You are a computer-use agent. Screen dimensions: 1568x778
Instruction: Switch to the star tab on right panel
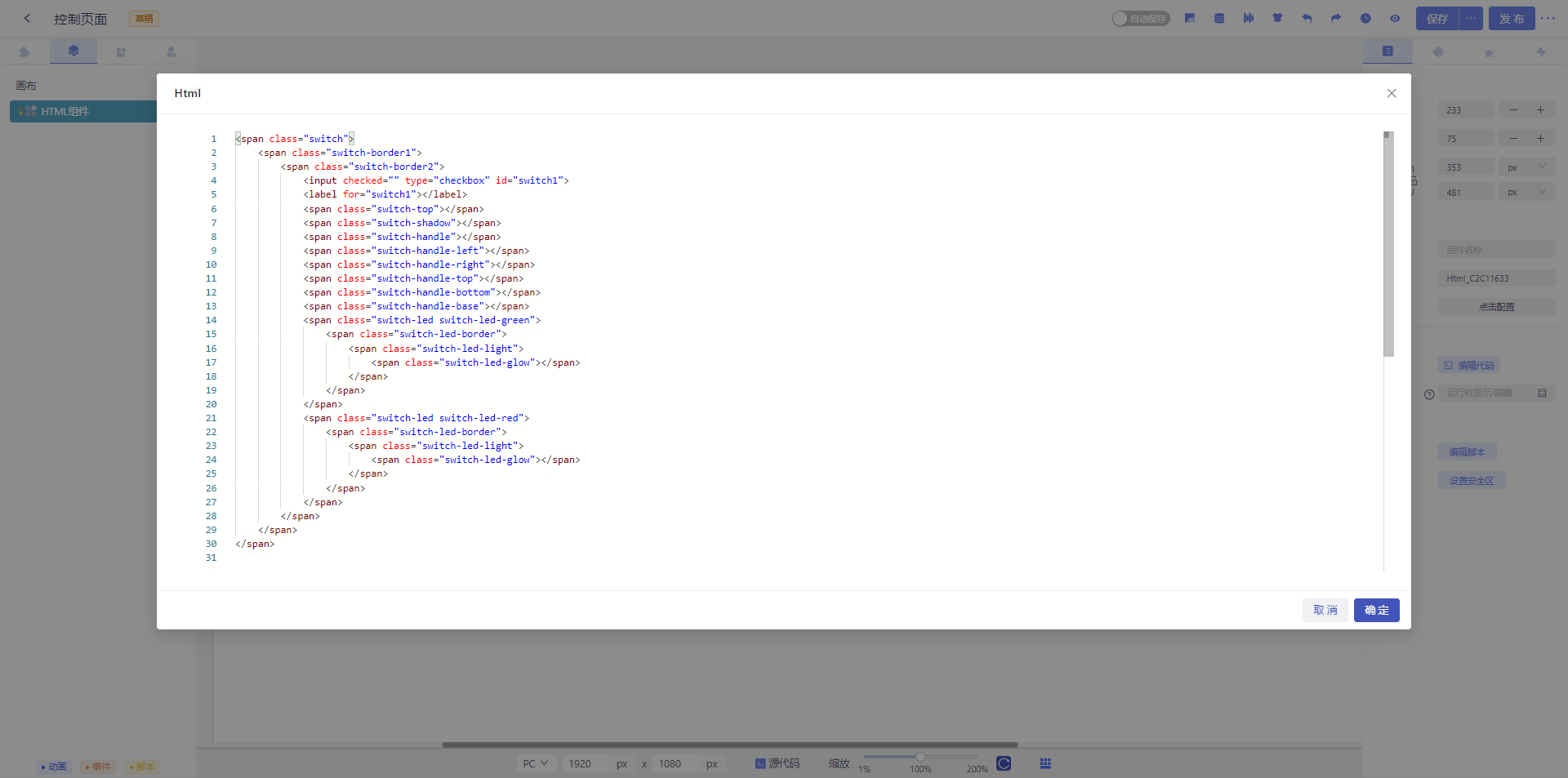[x=1490, y=52]
